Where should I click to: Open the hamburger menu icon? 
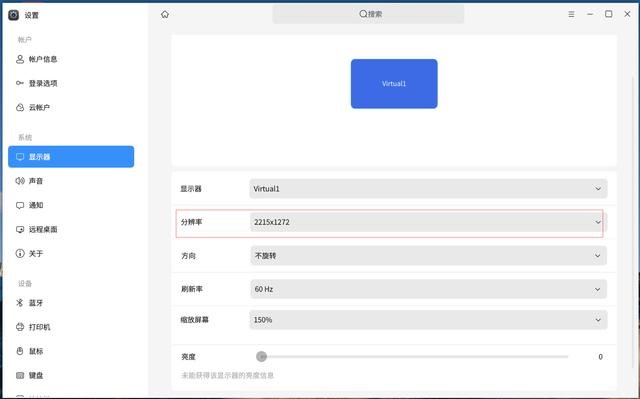point(571,14)
